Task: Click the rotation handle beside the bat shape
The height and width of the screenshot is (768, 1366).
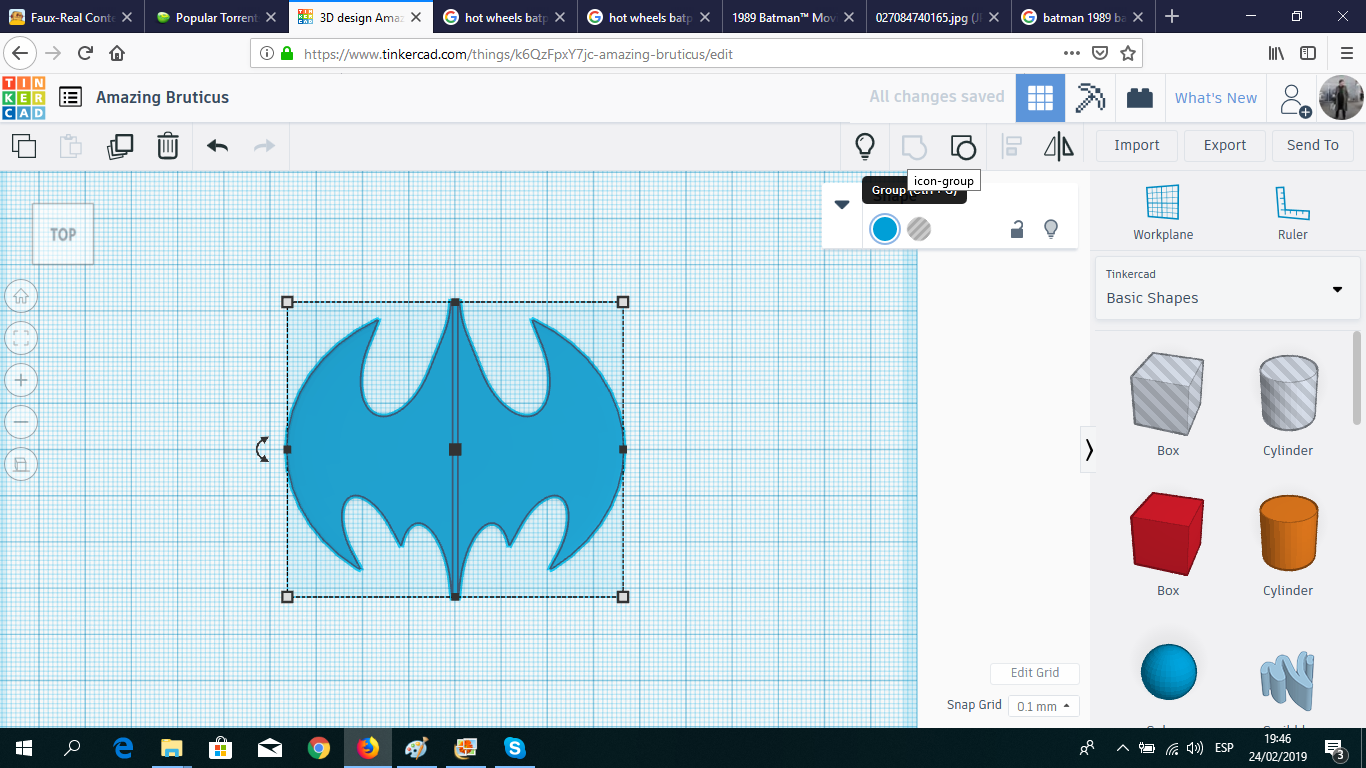Action: [262, 449]
